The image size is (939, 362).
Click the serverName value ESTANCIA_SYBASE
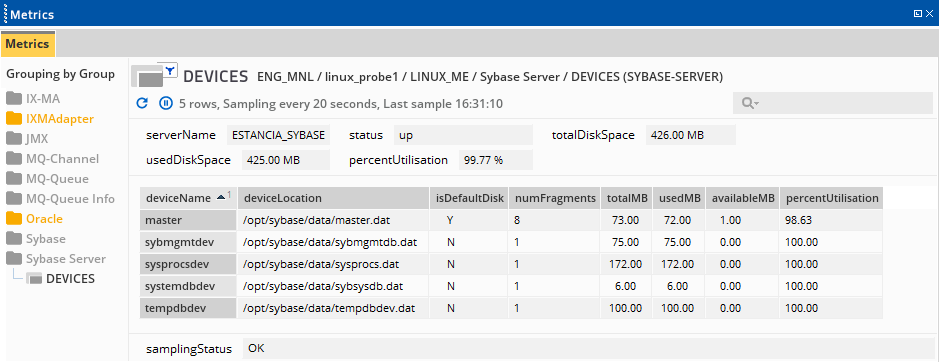coord(278,135)
